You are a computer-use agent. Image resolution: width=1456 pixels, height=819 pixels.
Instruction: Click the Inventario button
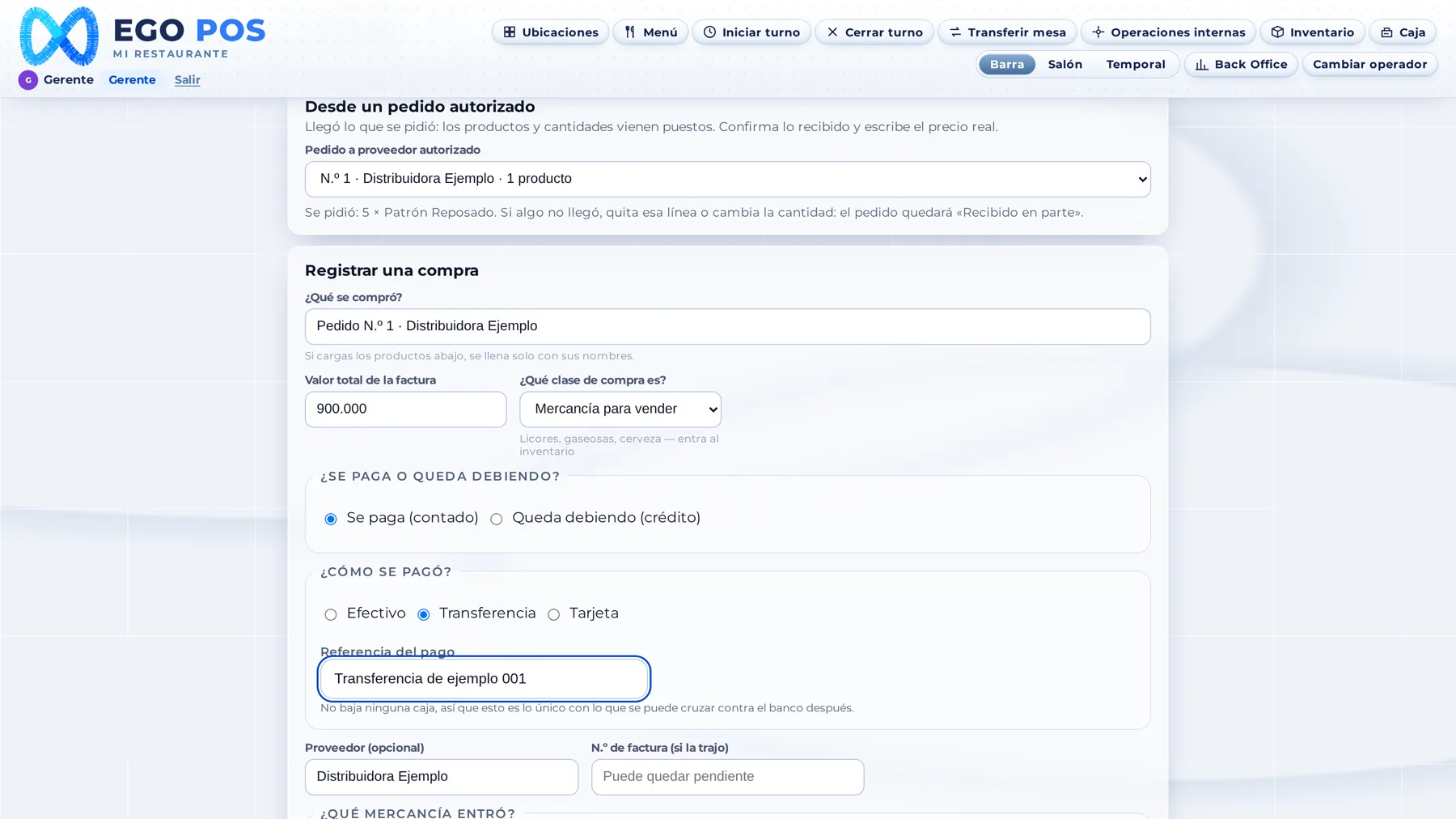tap(1312, 32)
